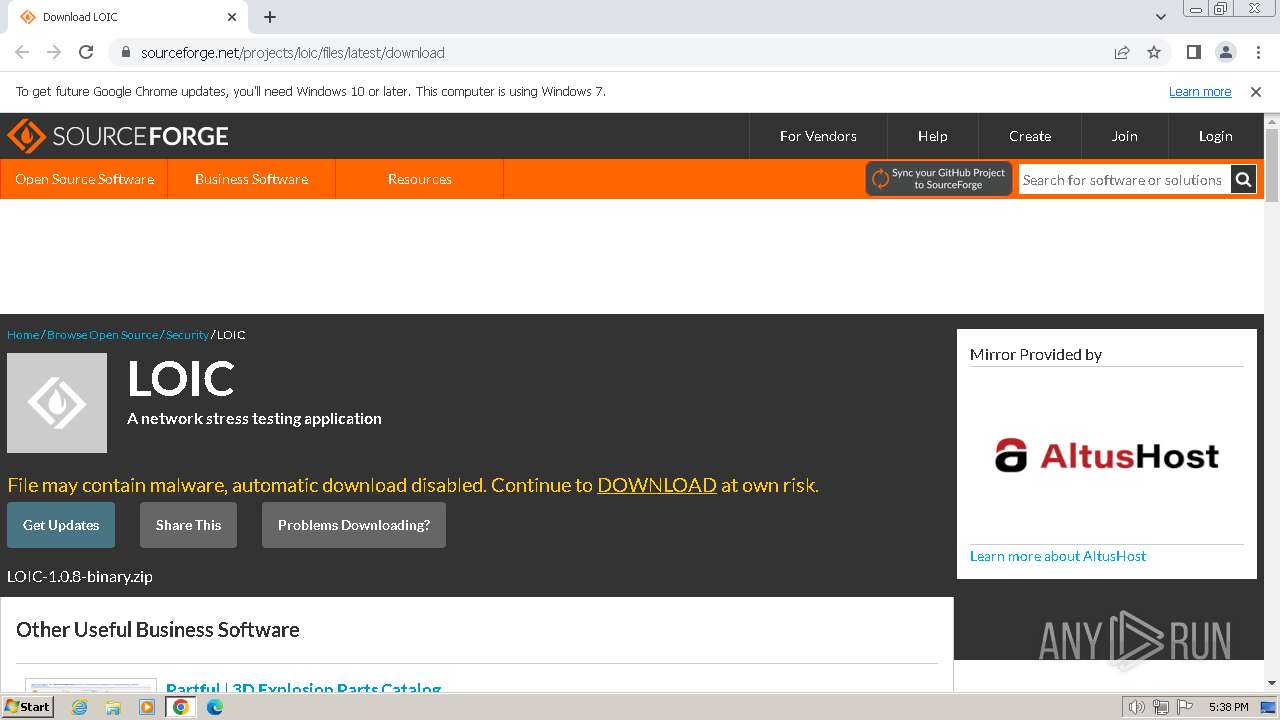Viewport: 1280px width, 720px height.
Task: Dismiss the Chrome update notification bar
Action: [x=1256, y=91]
